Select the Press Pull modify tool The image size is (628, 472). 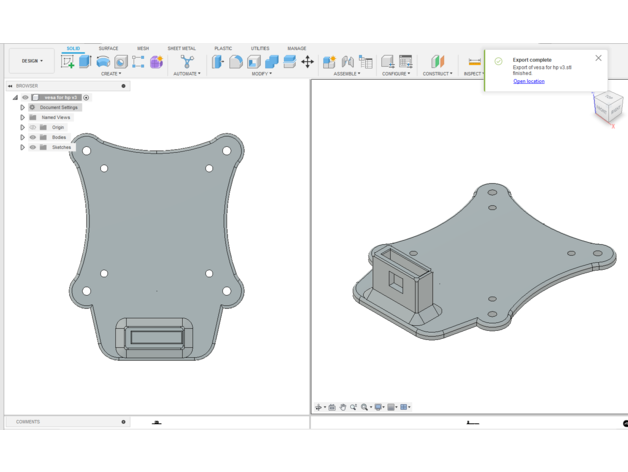click(x=218, y=62)
